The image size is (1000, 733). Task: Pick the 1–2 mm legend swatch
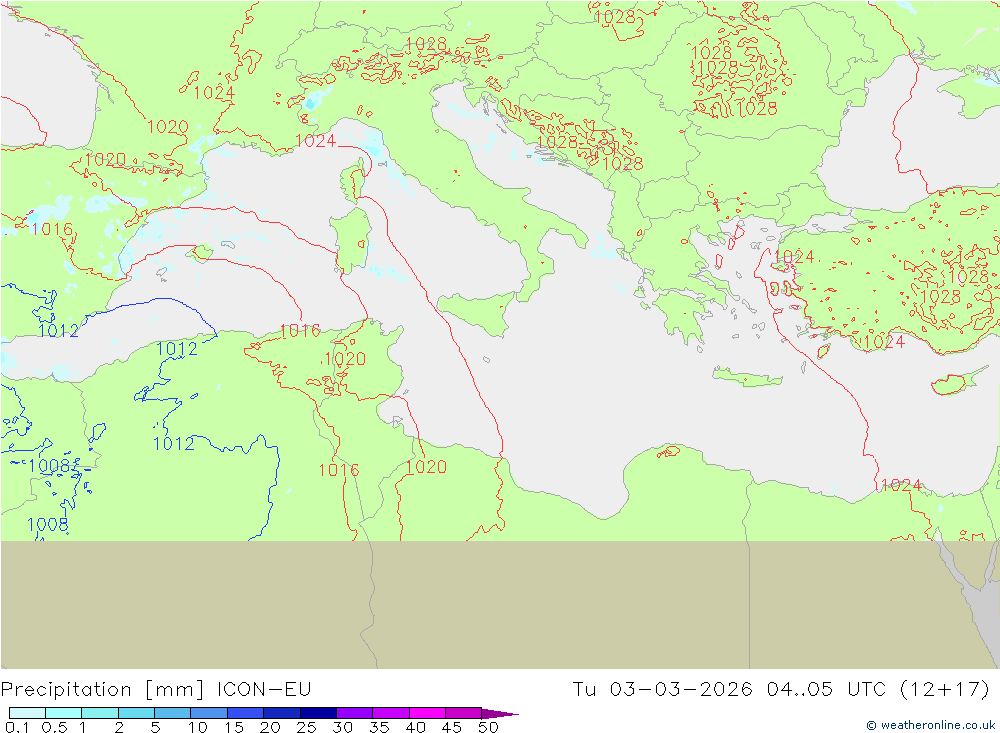coord(100,713)
